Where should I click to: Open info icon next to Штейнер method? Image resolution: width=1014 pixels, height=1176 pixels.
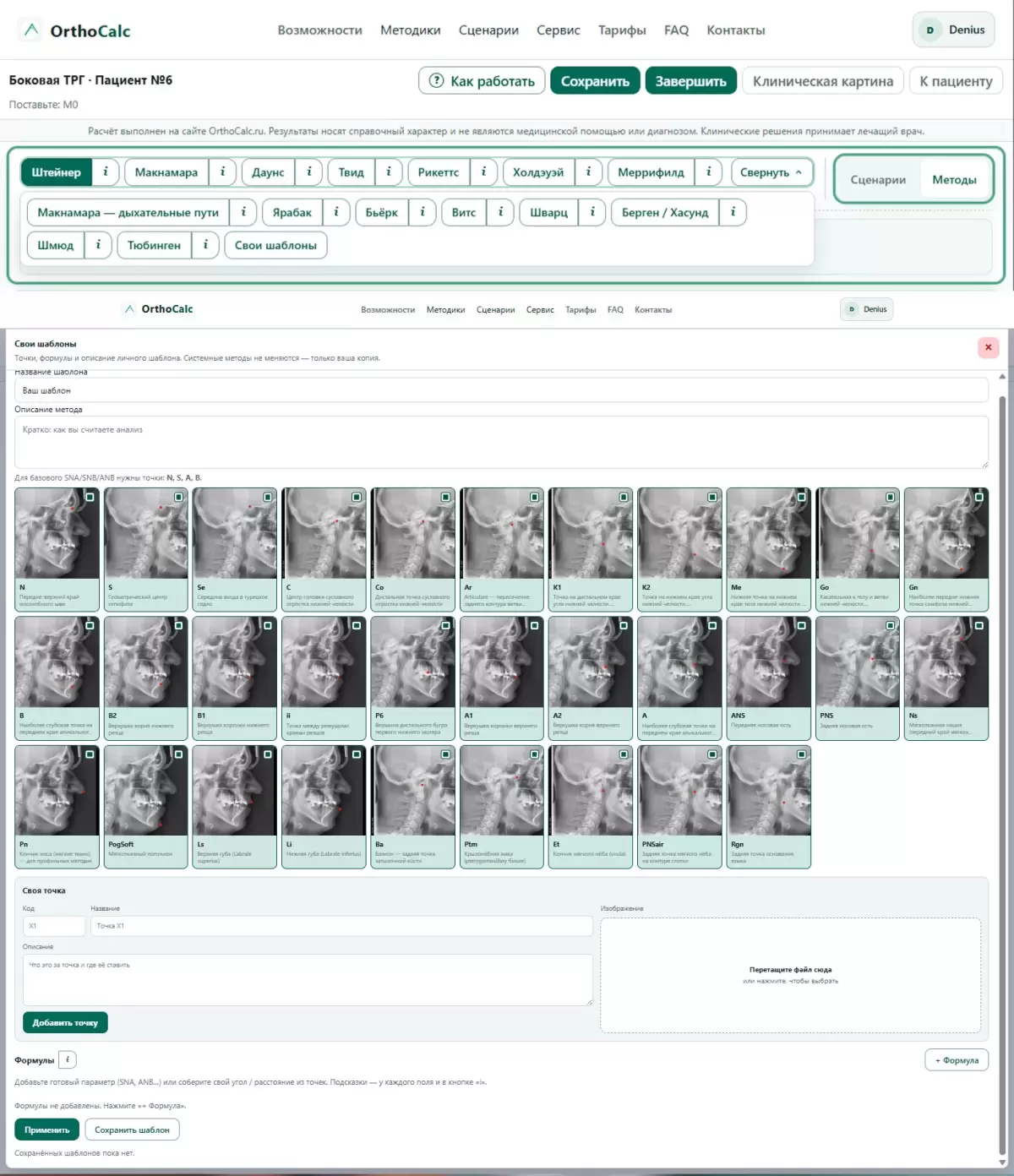tap(106, 172)
